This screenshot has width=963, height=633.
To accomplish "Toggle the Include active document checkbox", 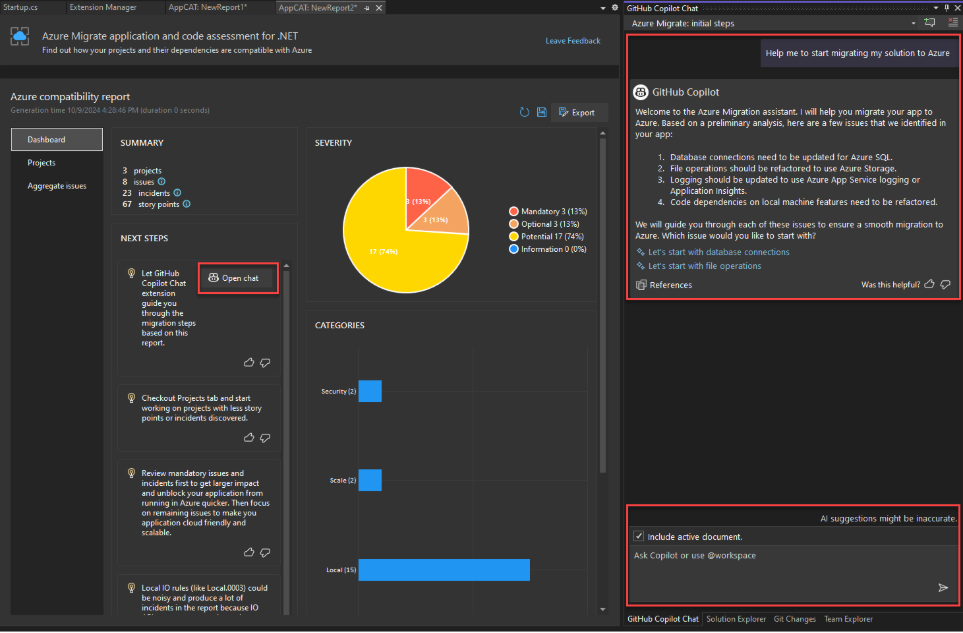I will (637, 536).
